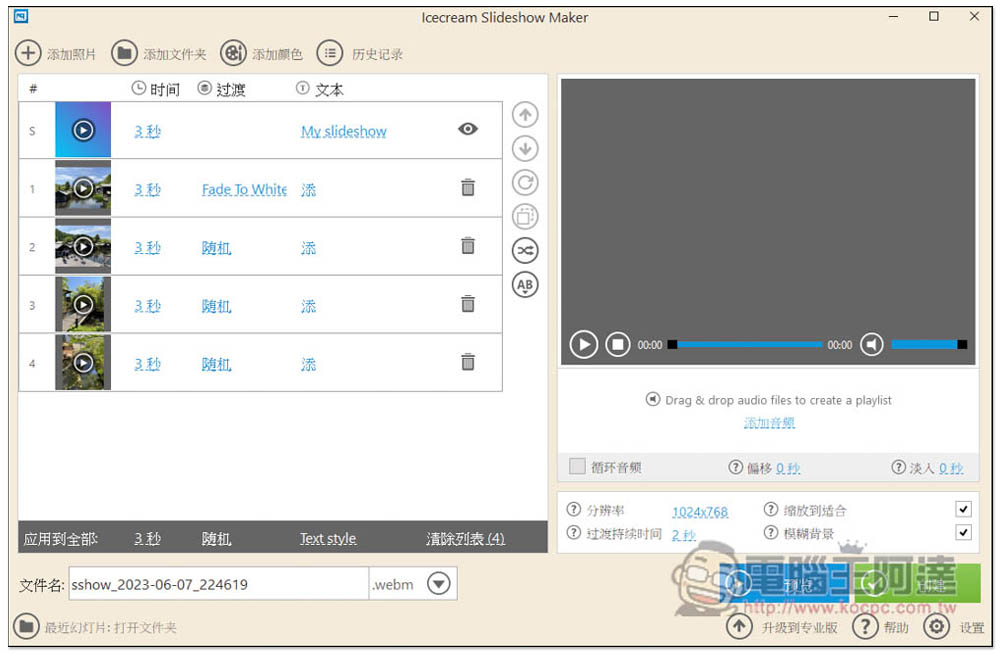Open the History list icon
The height and width of the screenshot is (654, 1000).
point(330,53)
